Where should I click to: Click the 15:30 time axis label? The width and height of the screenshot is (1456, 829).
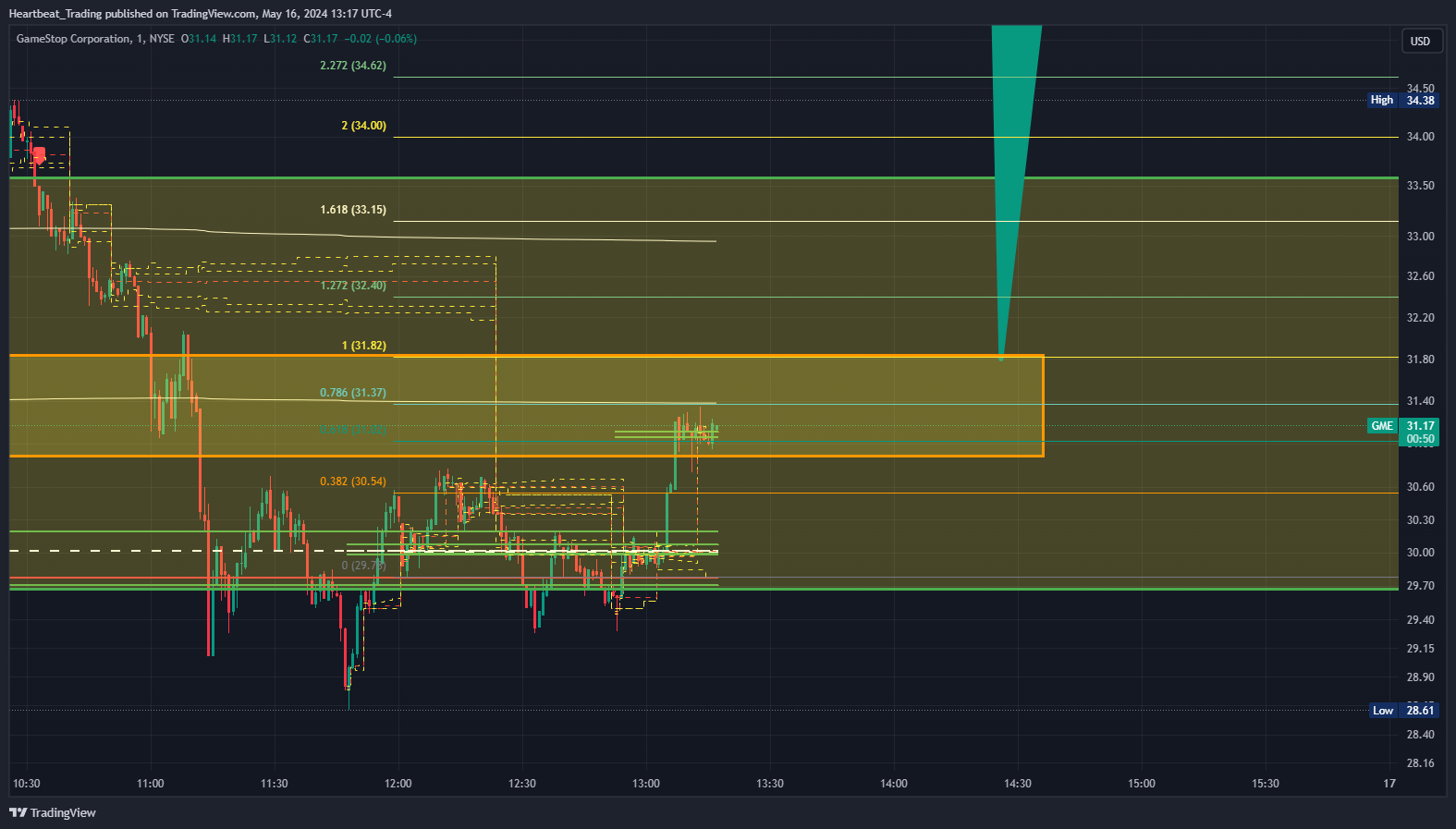(x=1266, y=784)
